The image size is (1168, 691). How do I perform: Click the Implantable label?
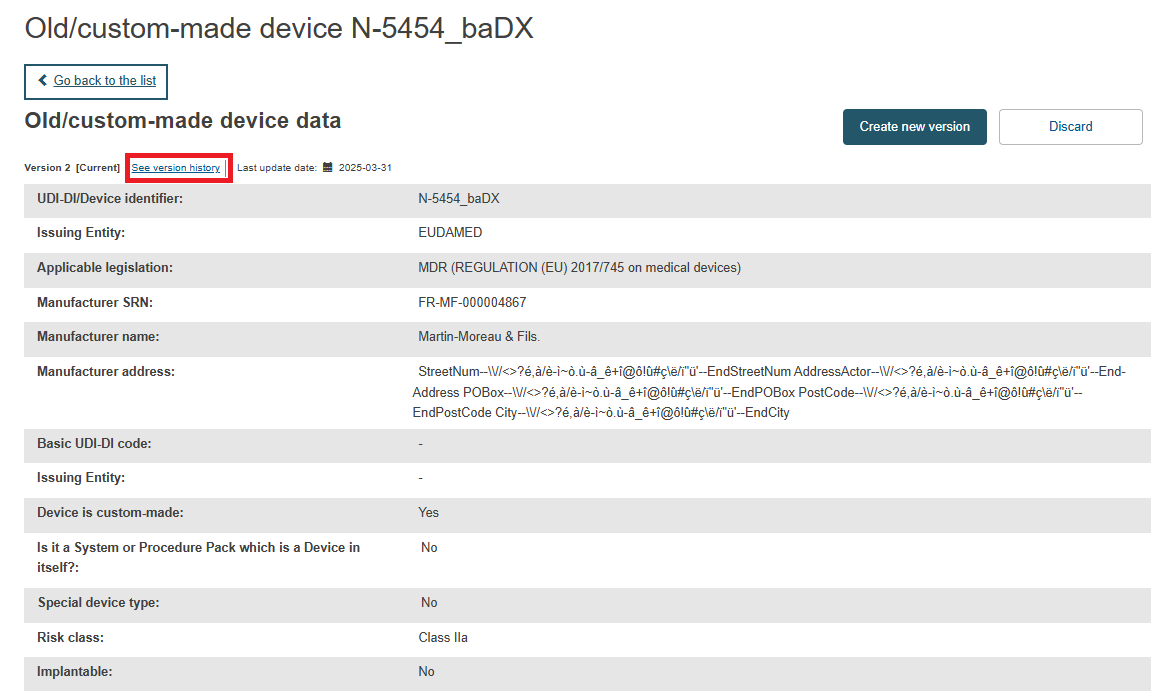74,672
